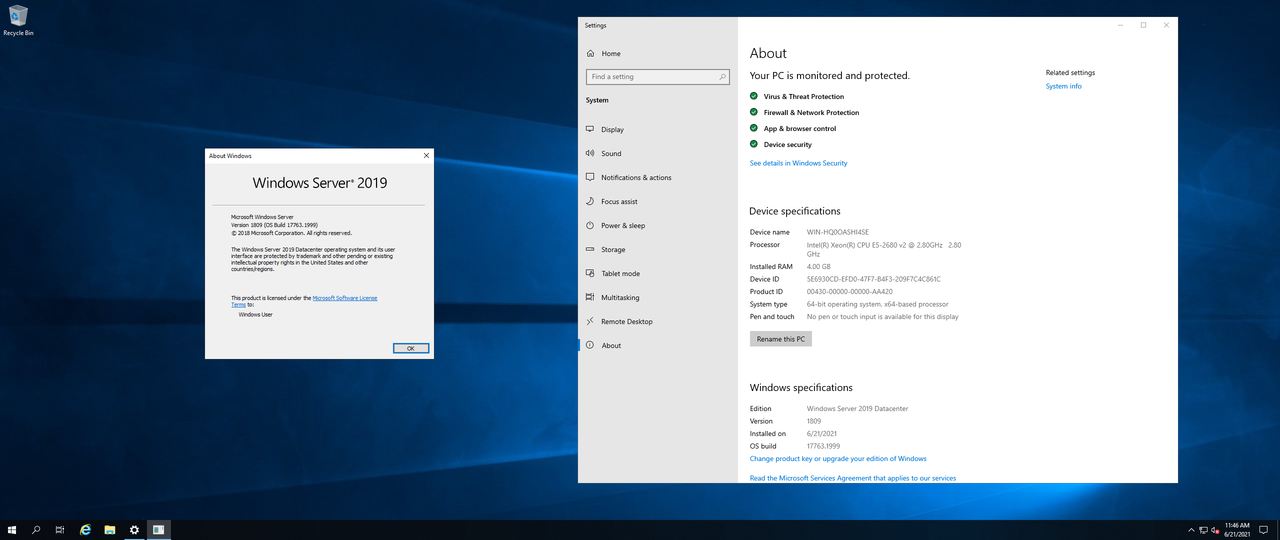
Task: Open See details in Windows Security link
Action: click(798, 163)
